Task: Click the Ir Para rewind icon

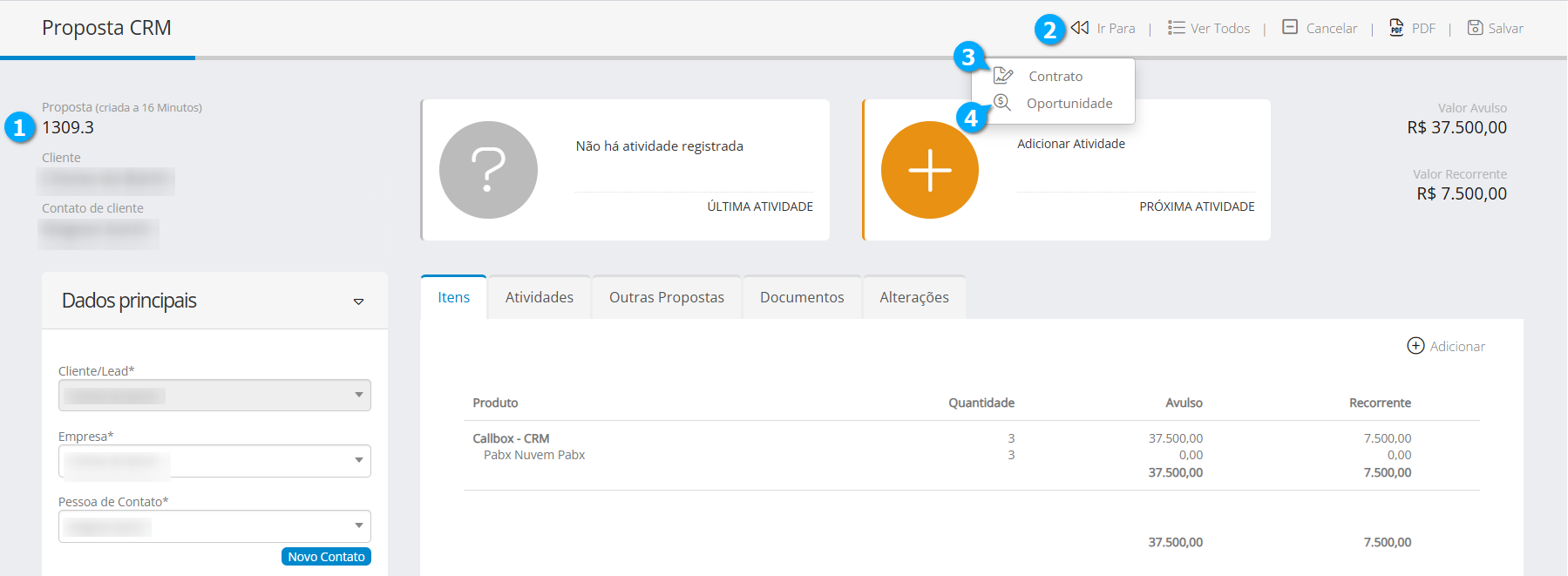Action: coord(1081,28)
